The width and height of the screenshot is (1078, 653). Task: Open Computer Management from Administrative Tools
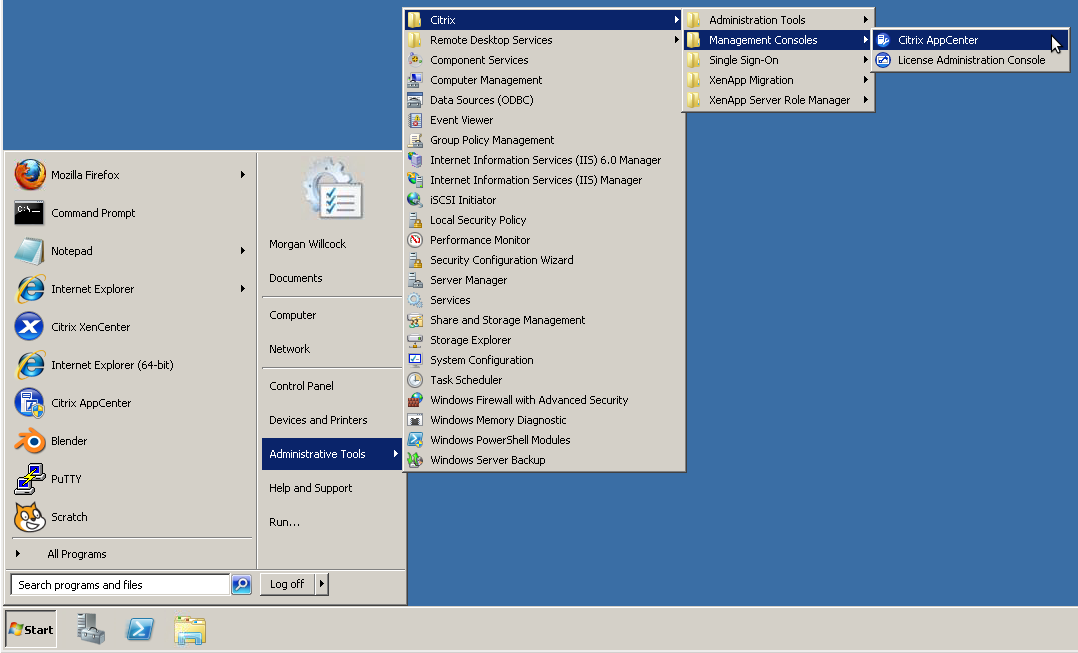click(544, 80)
